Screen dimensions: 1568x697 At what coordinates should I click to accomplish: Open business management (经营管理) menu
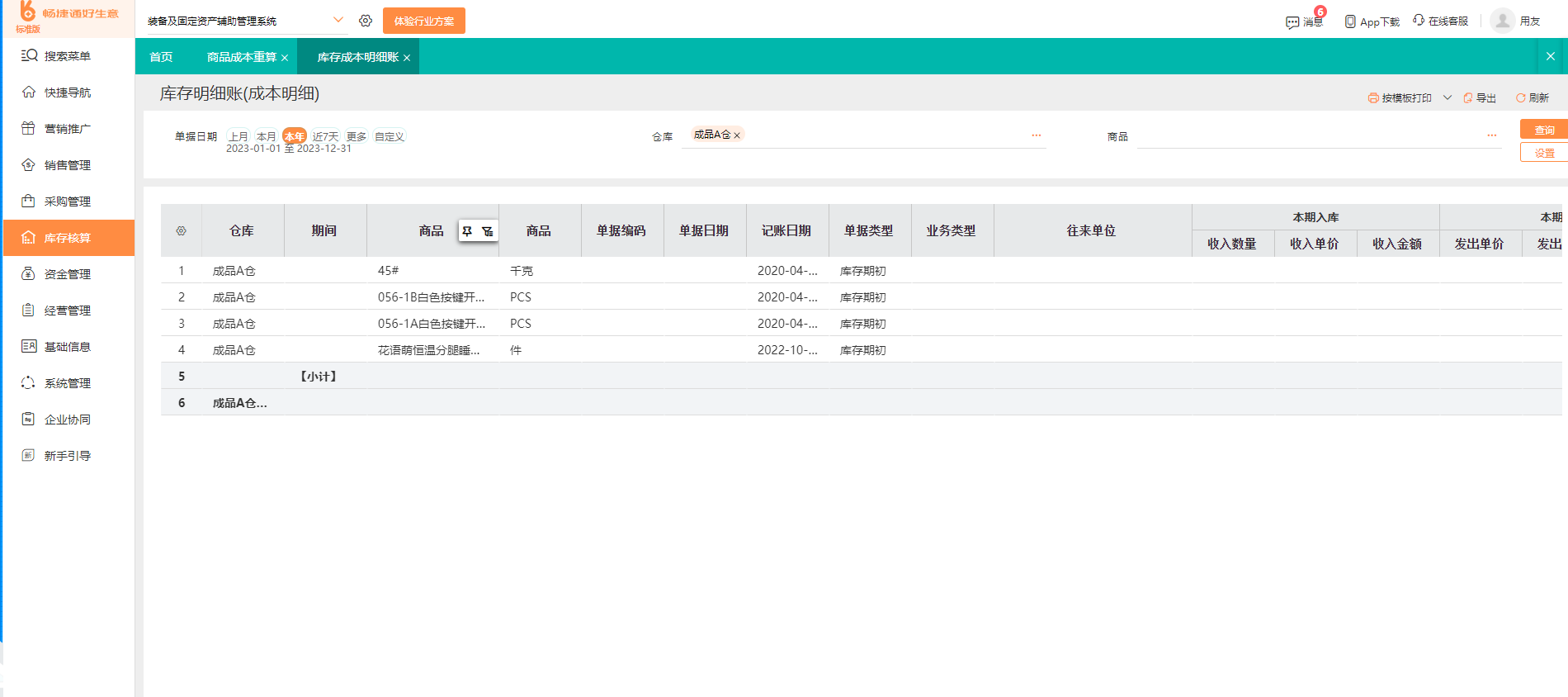[x=67, y=311]
